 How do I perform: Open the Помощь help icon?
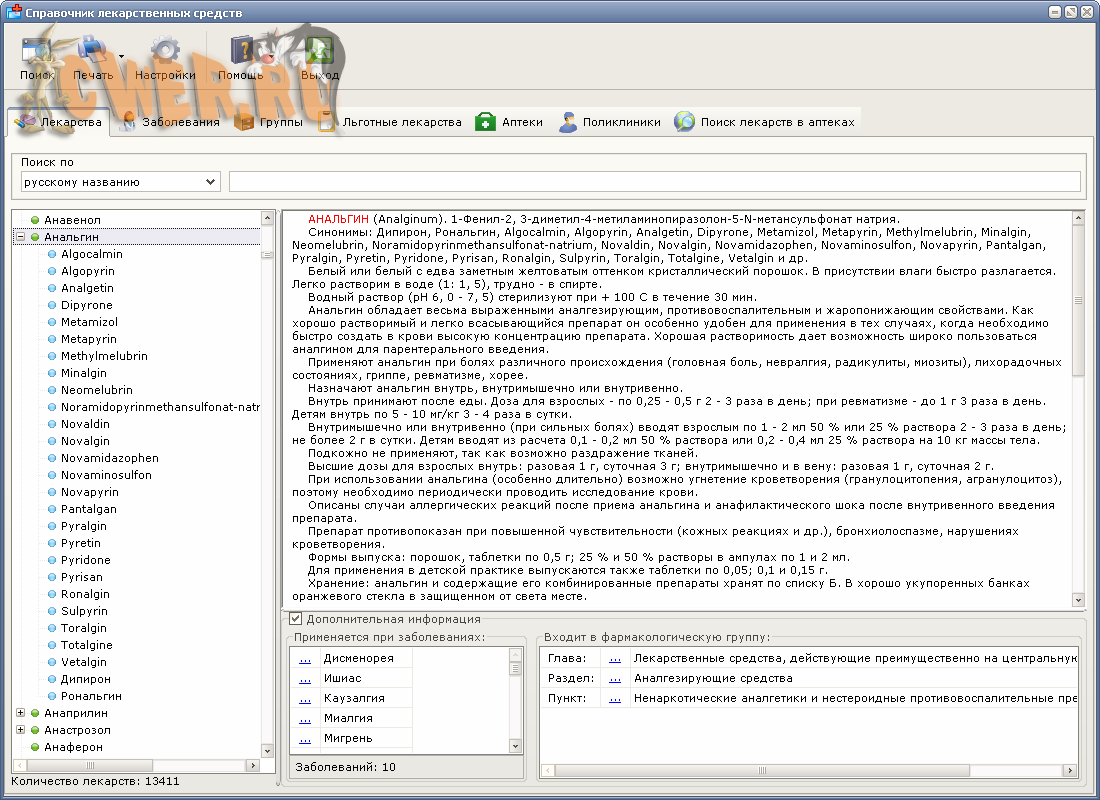tap(241, 52)
